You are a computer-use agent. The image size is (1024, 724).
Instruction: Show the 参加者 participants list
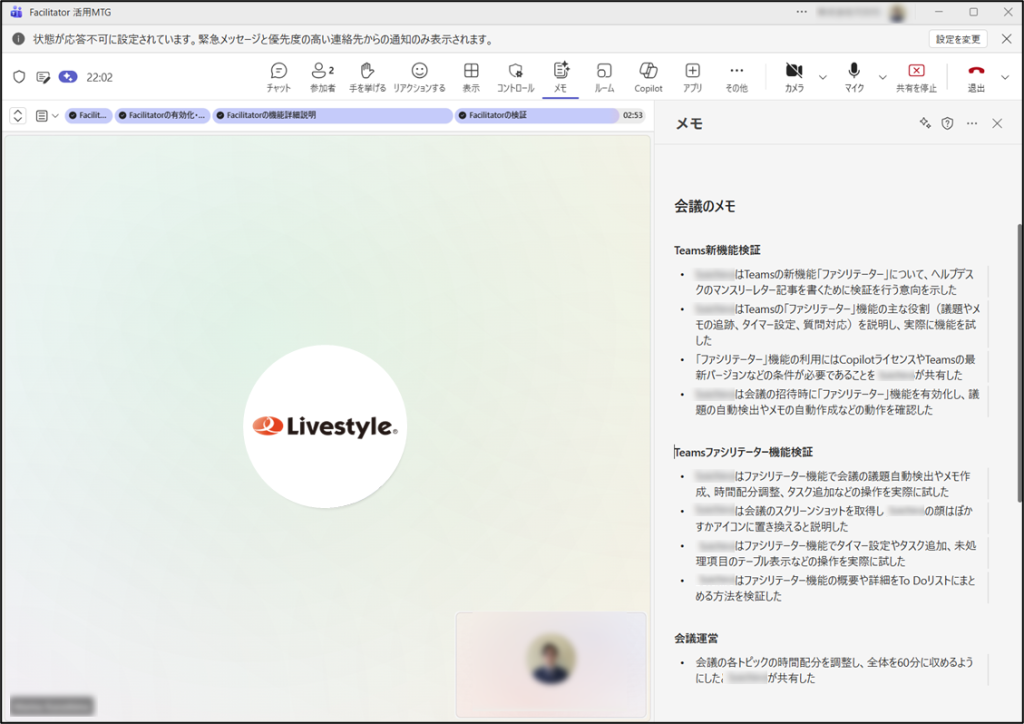pos(322,76)
